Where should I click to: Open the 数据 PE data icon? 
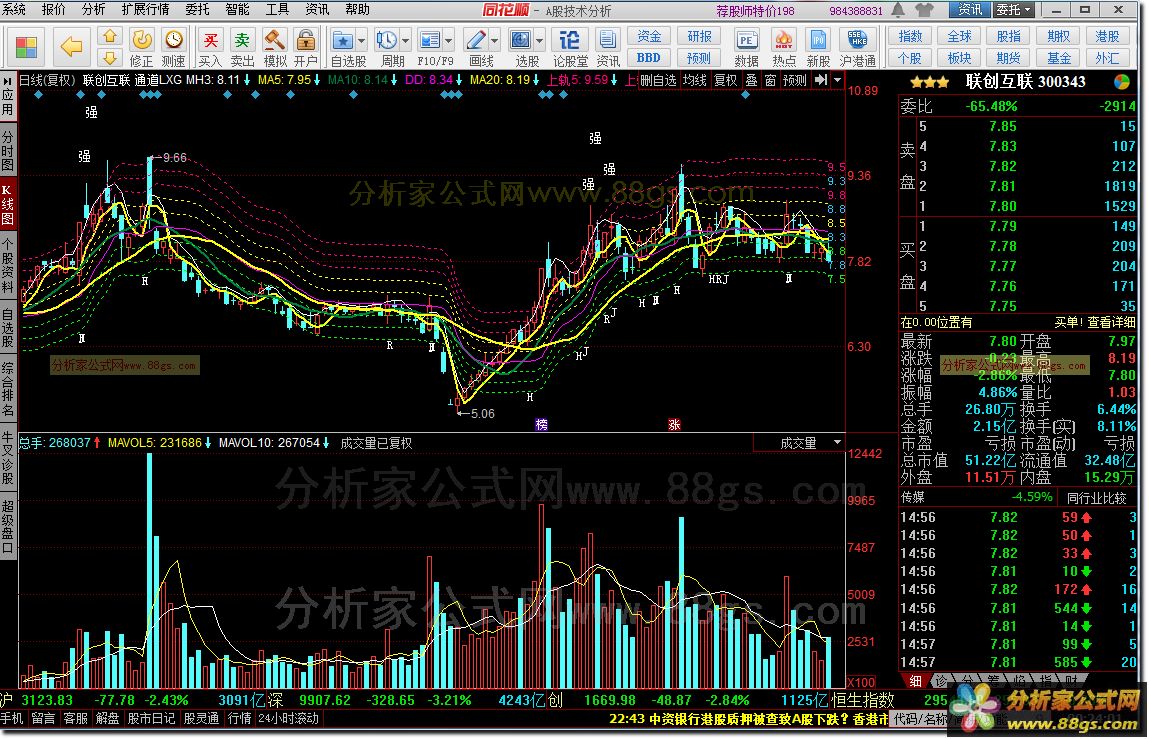pyautogui.click(x=746, y=48)
